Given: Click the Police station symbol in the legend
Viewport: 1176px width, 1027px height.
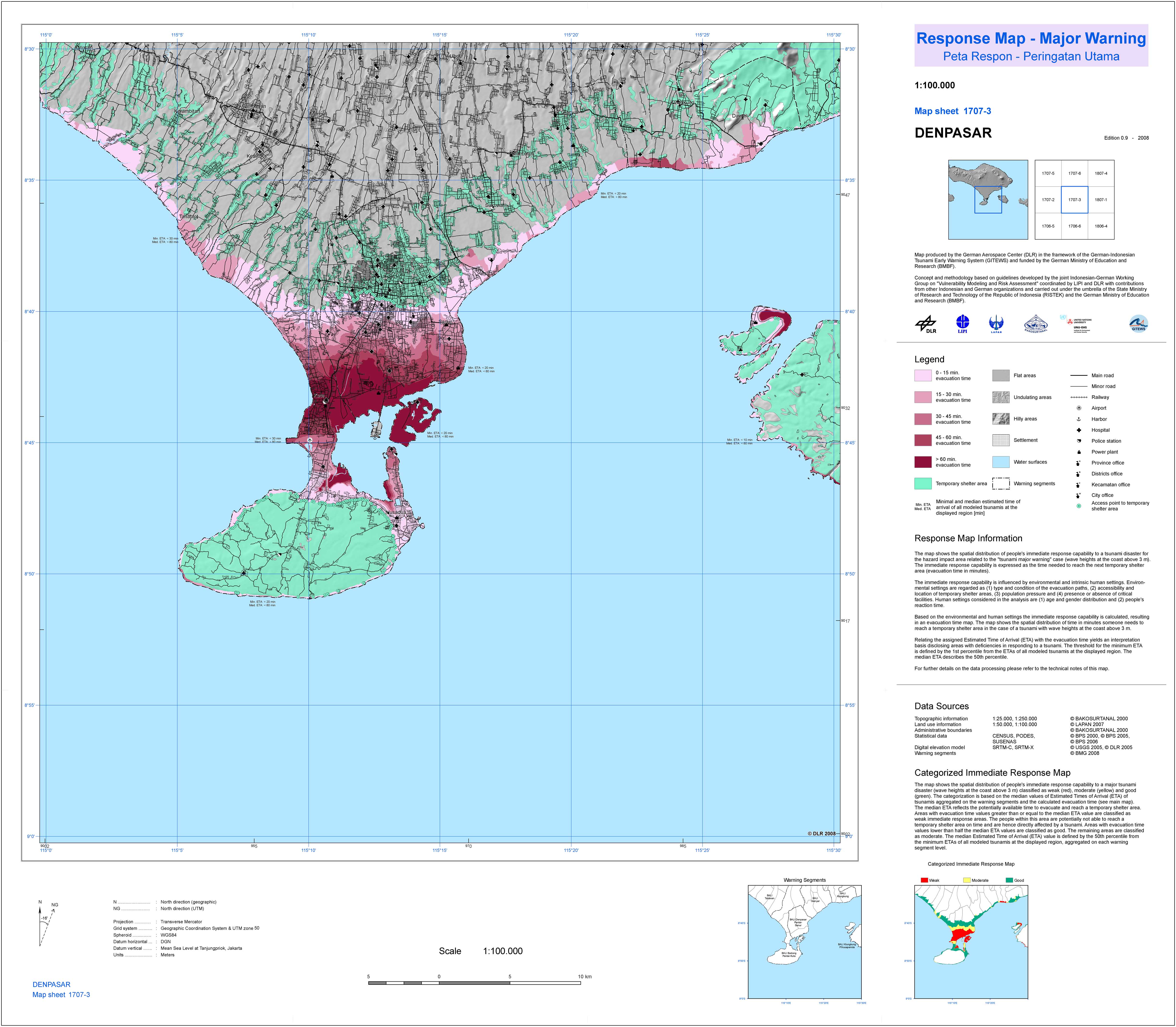Looking at the screenshot, I should pos(1079,441).
